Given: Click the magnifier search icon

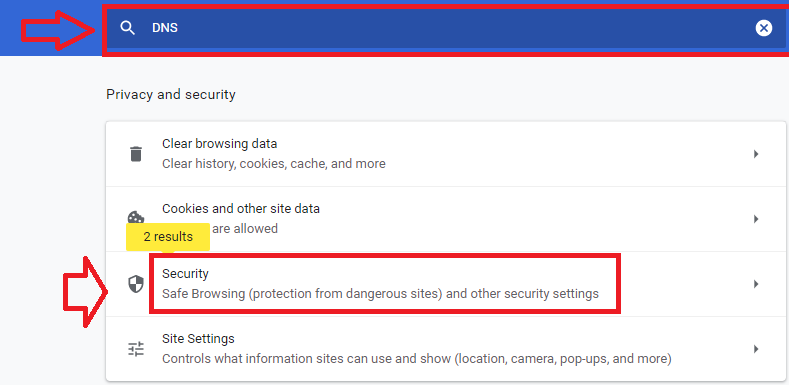Looking at the screenshot, I should (x=128, y=28).
